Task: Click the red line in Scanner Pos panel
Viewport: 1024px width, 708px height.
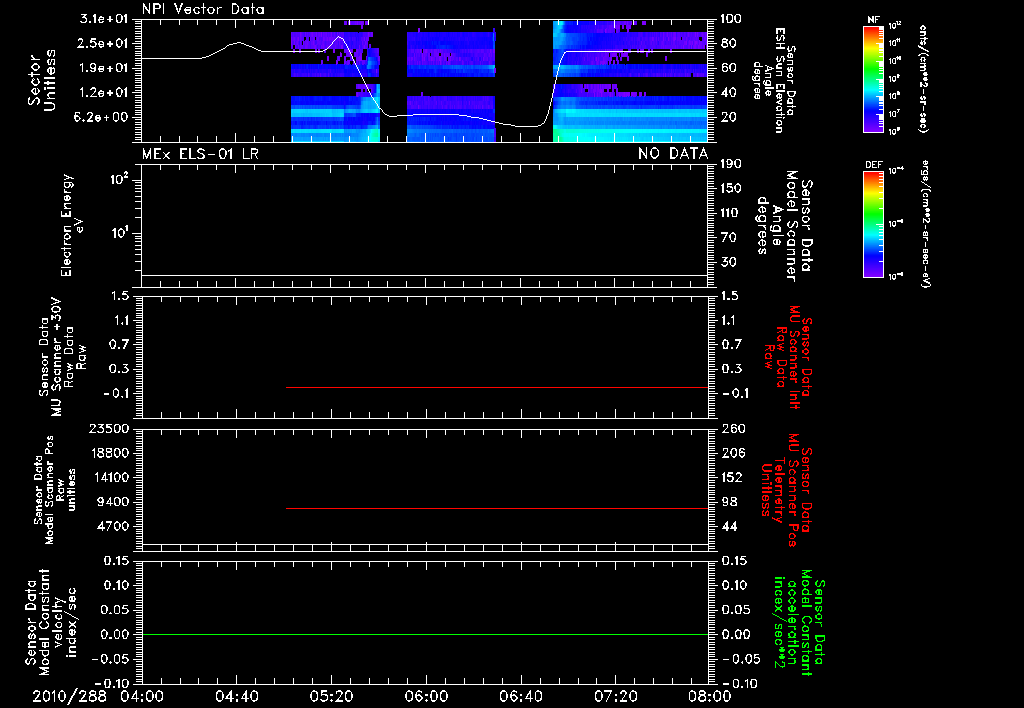Action: (x=497, y=508)
